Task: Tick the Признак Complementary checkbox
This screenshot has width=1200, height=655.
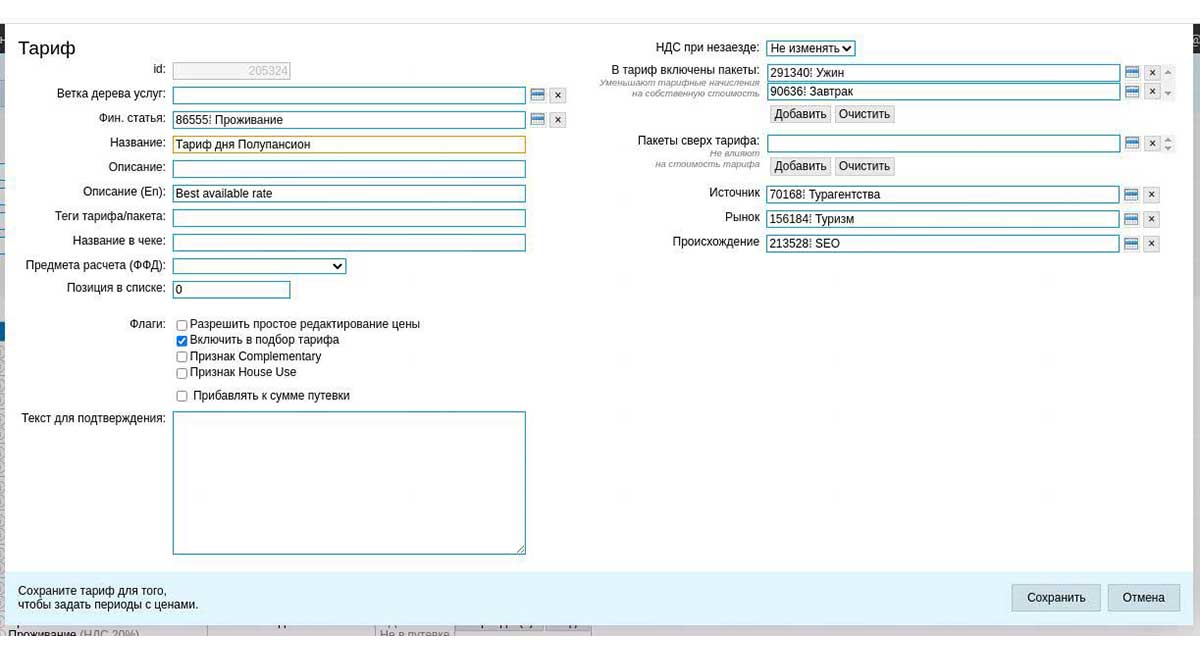Action: 182,357
